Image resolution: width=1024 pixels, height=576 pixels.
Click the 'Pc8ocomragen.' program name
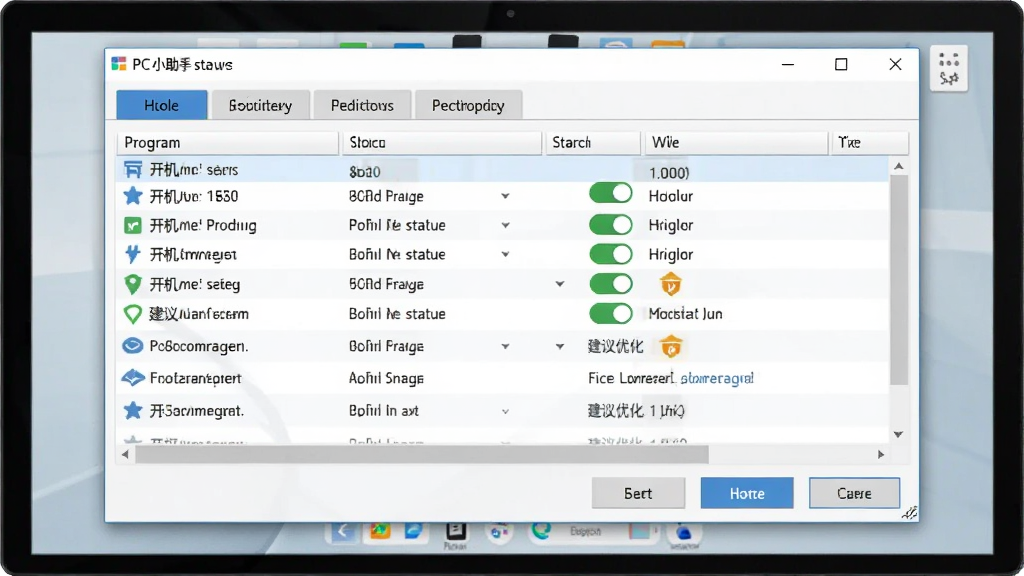[x=199, y=346]
